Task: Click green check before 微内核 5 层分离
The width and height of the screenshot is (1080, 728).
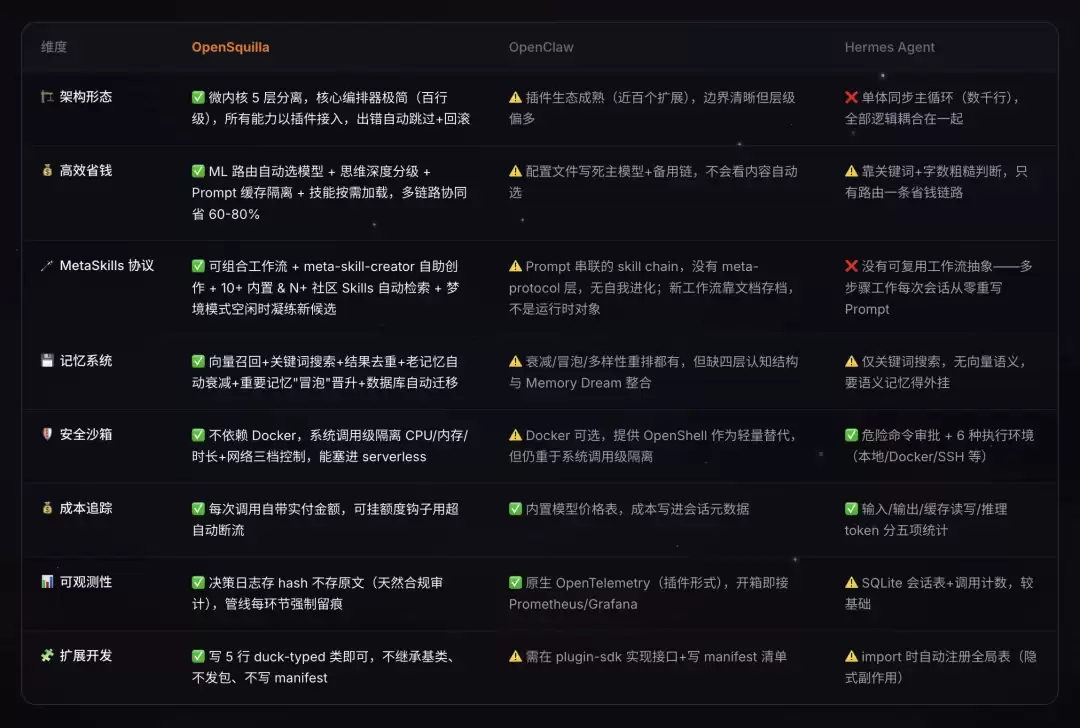Action: pos(198,97)
